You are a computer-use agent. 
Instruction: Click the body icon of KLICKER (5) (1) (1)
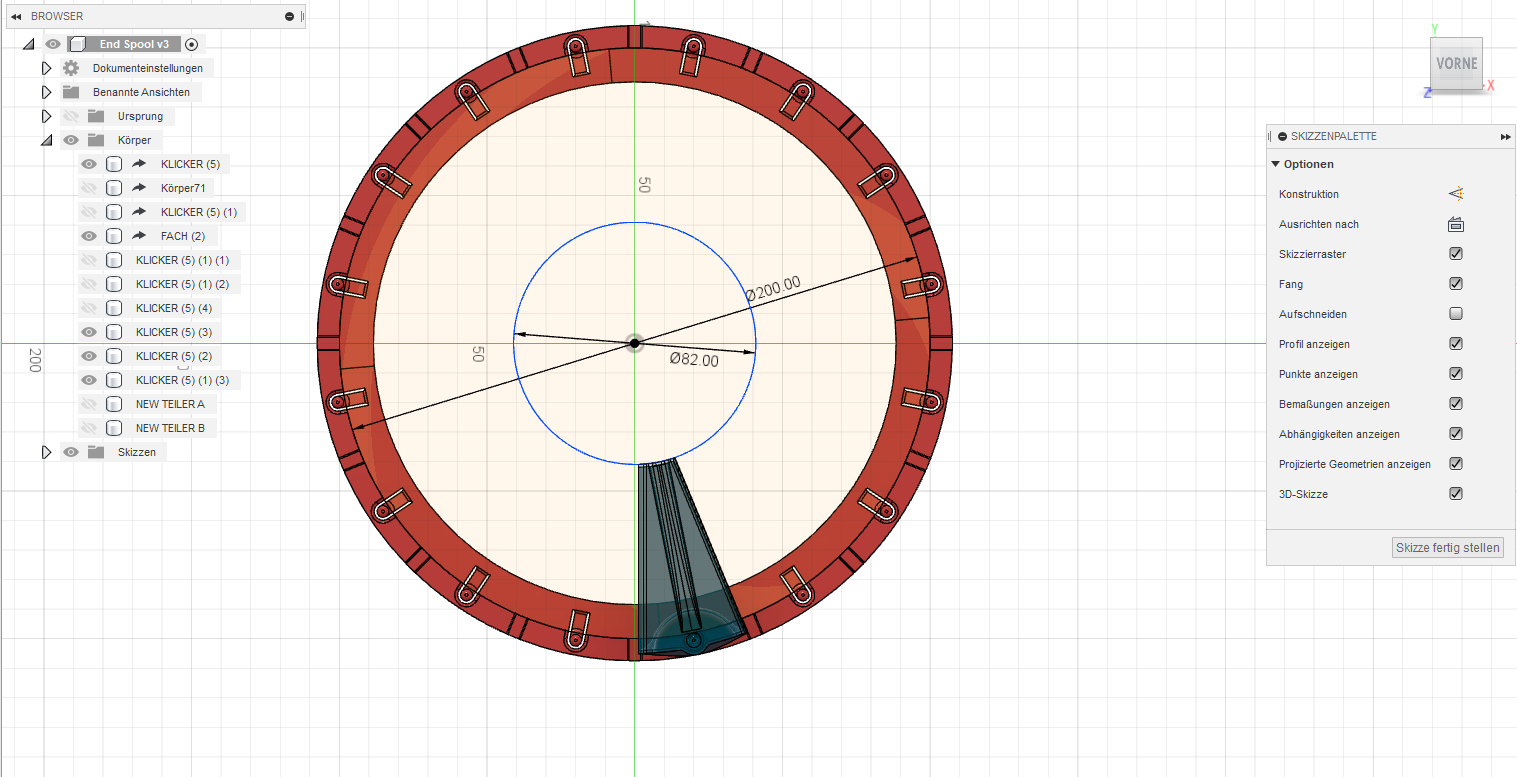click(114, 260)
